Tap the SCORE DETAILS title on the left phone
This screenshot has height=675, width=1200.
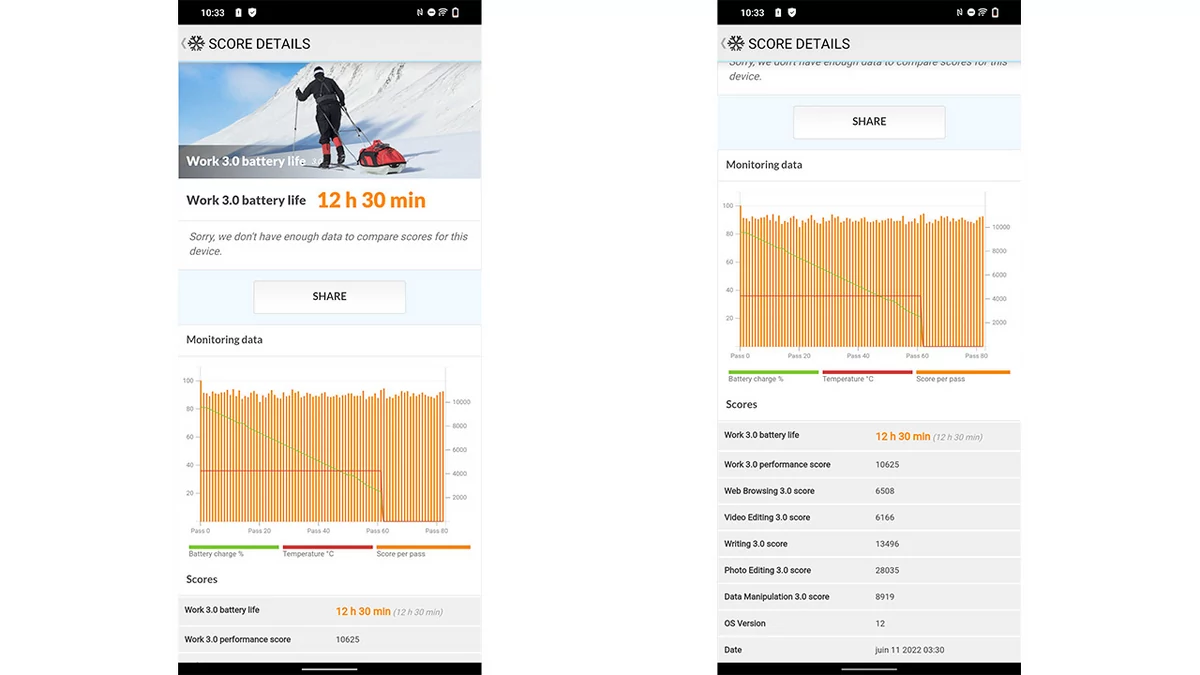(259, 44)
